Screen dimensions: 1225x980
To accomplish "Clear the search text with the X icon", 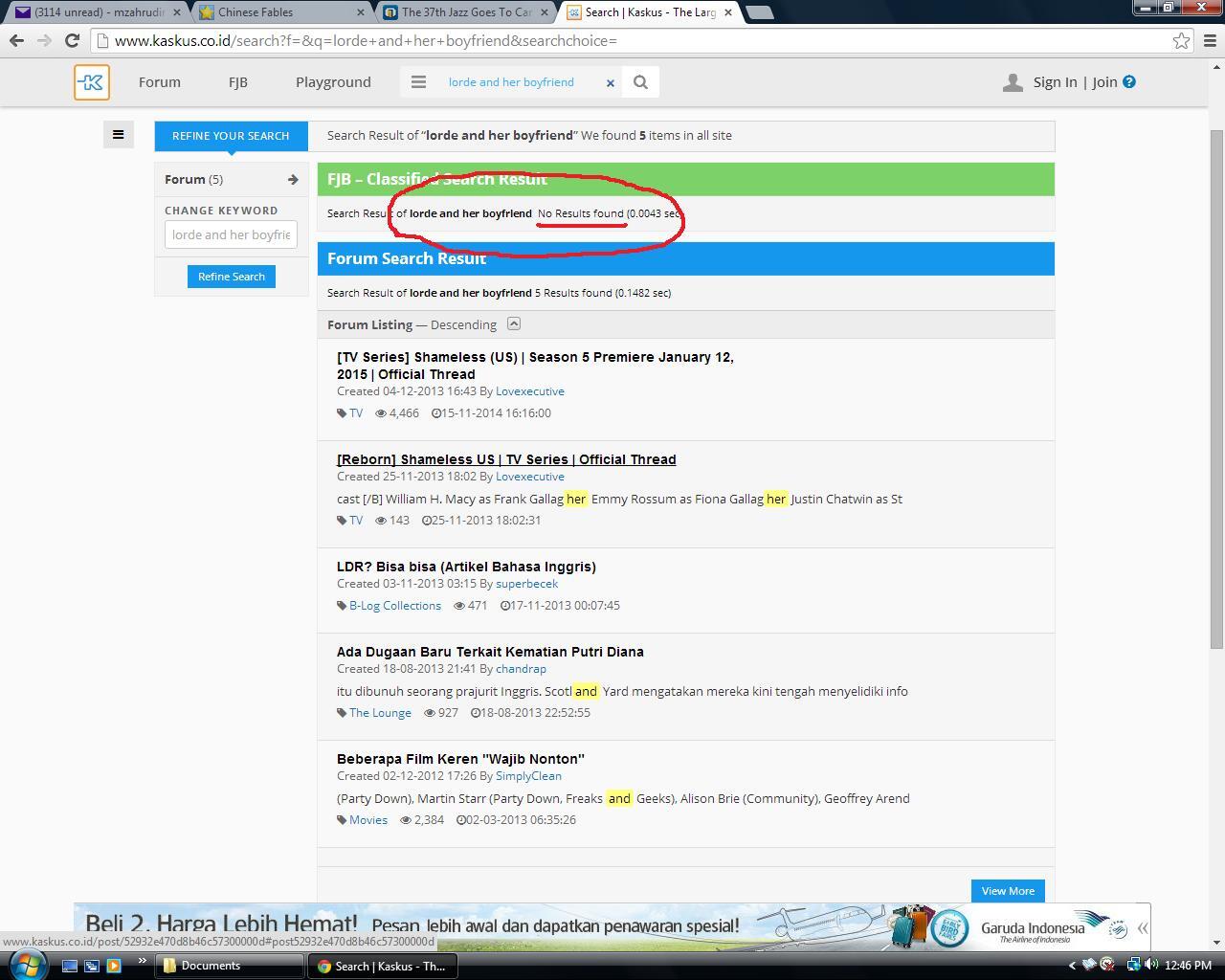I will pyautogui.click(x=610, y=83).
